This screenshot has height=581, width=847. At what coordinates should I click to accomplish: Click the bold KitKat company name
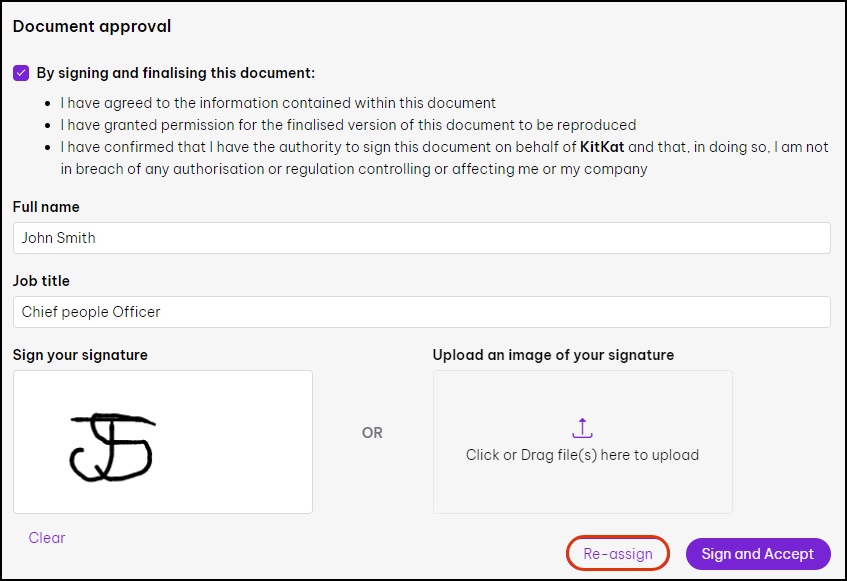(602, 147)
